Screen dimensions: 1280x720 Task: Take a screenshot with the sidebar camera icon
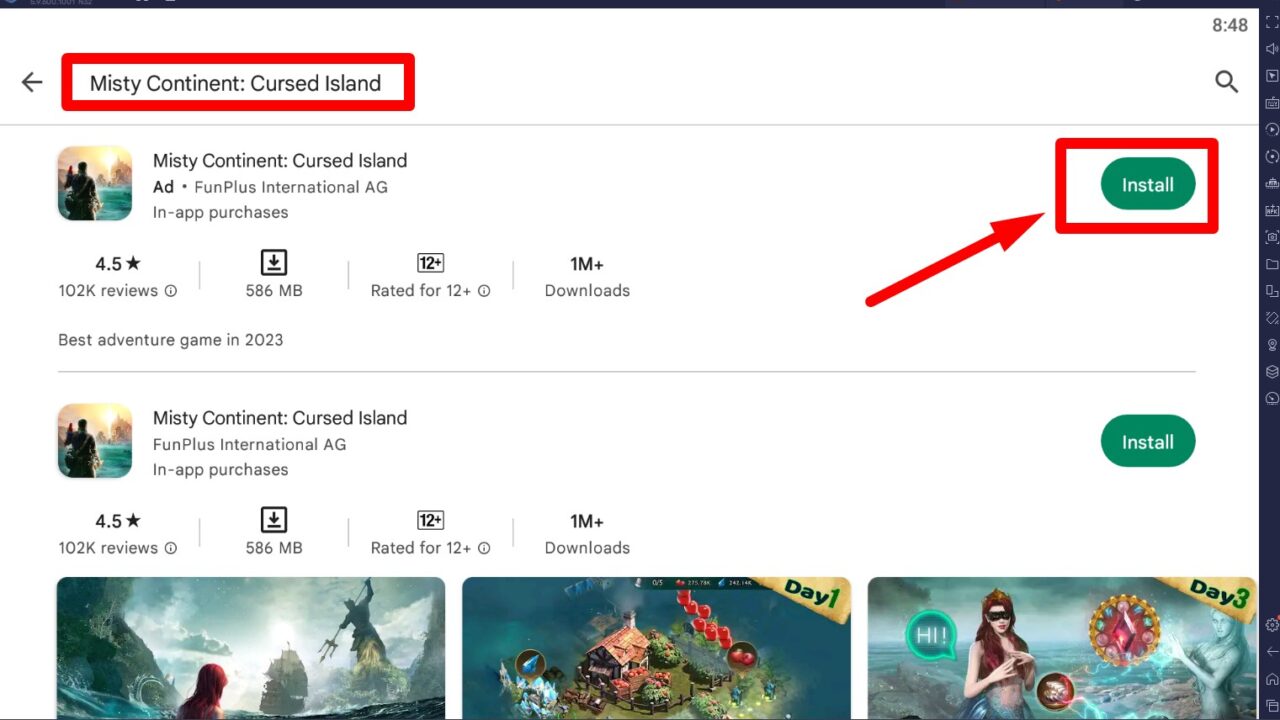(1272, 237)
